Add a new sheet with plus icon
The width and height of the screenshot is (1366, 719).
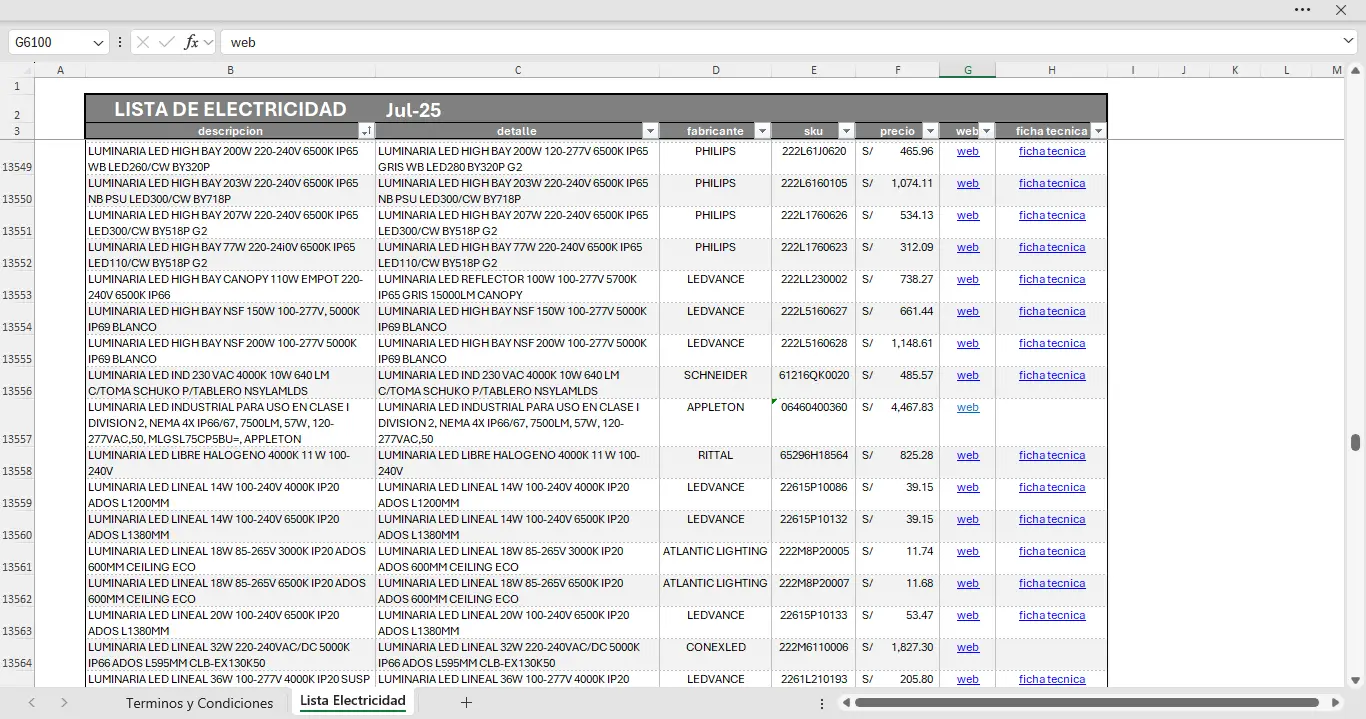click(x=466, y=703)
